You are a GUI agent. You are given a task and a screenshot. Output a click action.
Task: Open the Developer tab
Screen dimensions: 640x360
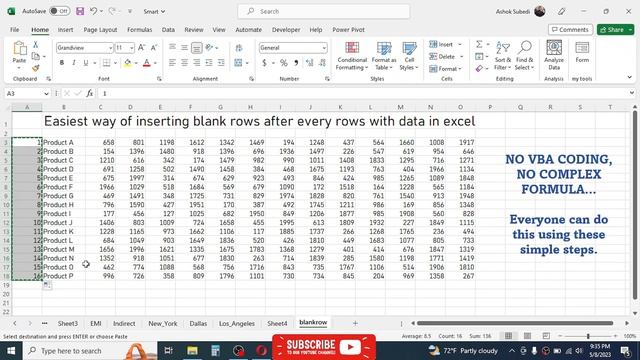(286, 30)
